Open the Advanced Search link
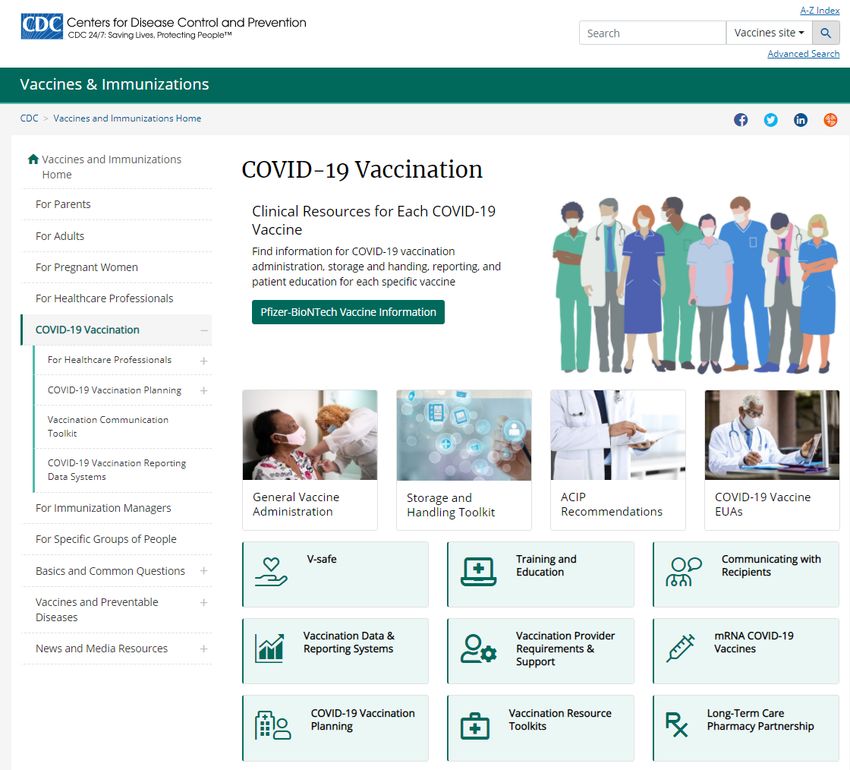 [803, 54]
